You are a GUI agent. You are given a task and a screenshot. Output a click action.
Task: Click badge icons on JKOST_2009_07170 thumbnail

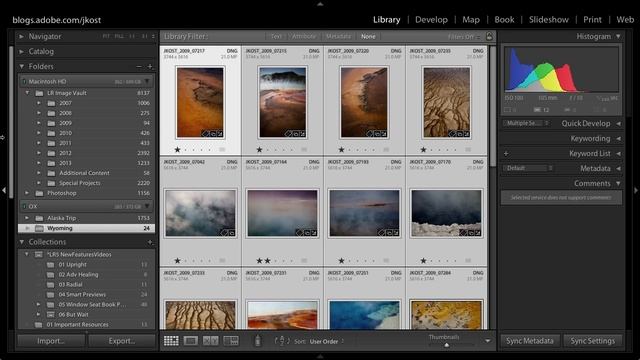coord(470,233)
